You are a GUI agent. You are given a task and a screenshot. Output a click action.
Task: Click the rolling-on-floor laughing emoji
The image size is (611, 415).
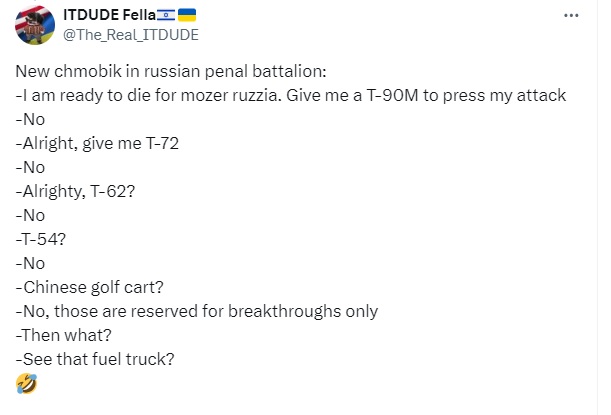26,383
